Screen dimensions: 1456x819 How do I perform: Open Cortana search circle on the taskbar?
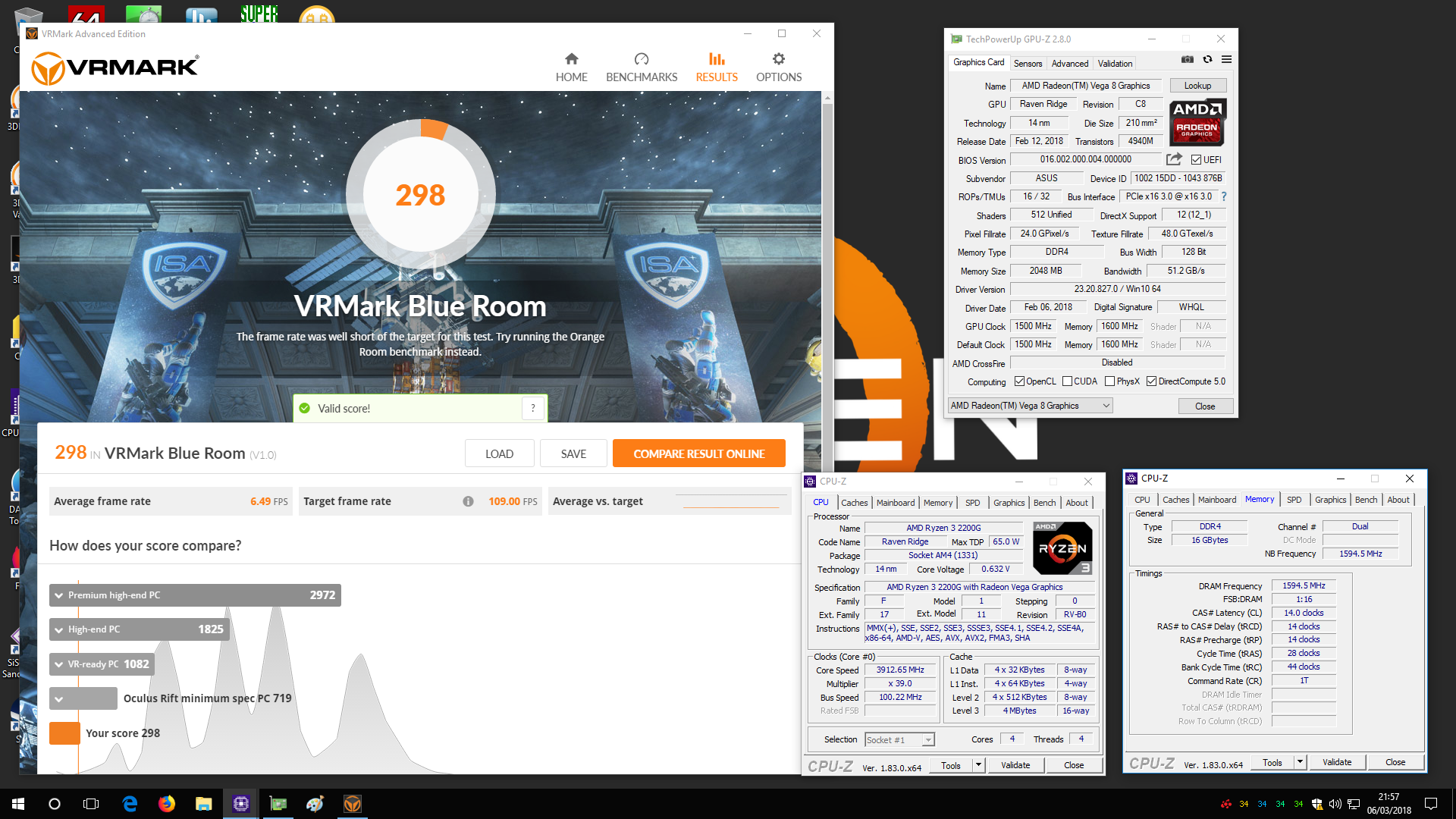pyautogui.click(x=55, y=804)
